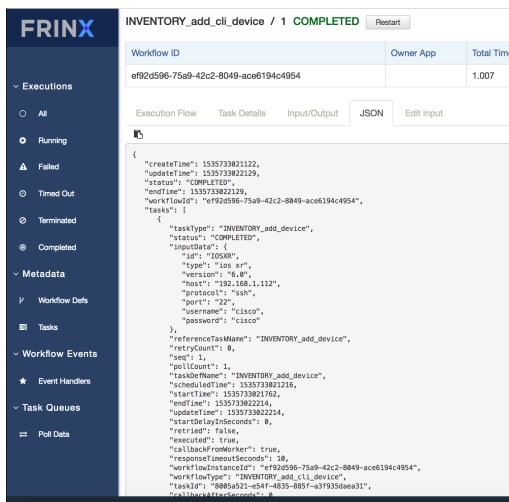
Task: Click the "taskId" JSON line
Action: pos(270,486)
